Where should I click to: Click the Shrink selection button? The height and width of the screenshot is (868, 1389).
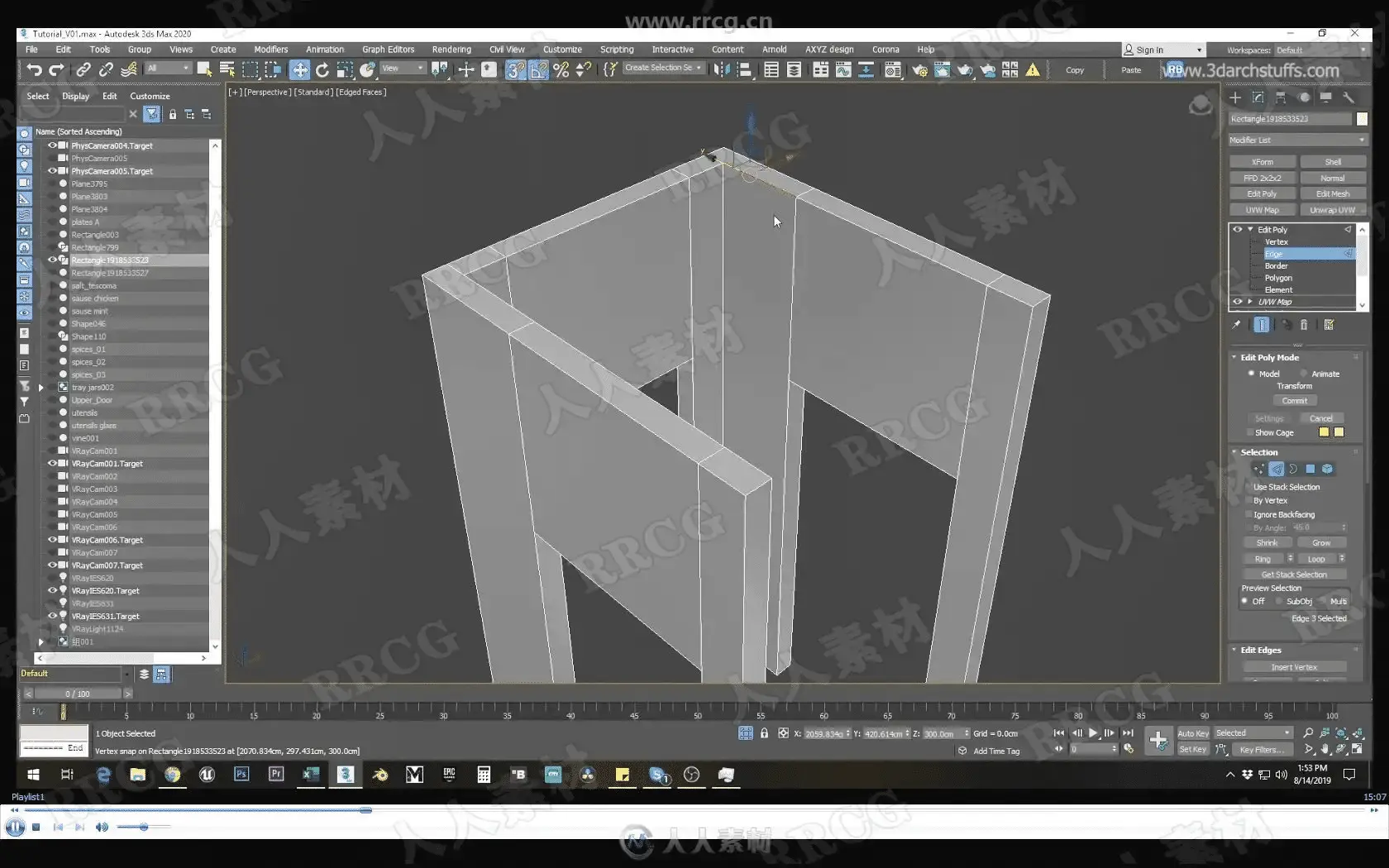[x=1267, y=543]
